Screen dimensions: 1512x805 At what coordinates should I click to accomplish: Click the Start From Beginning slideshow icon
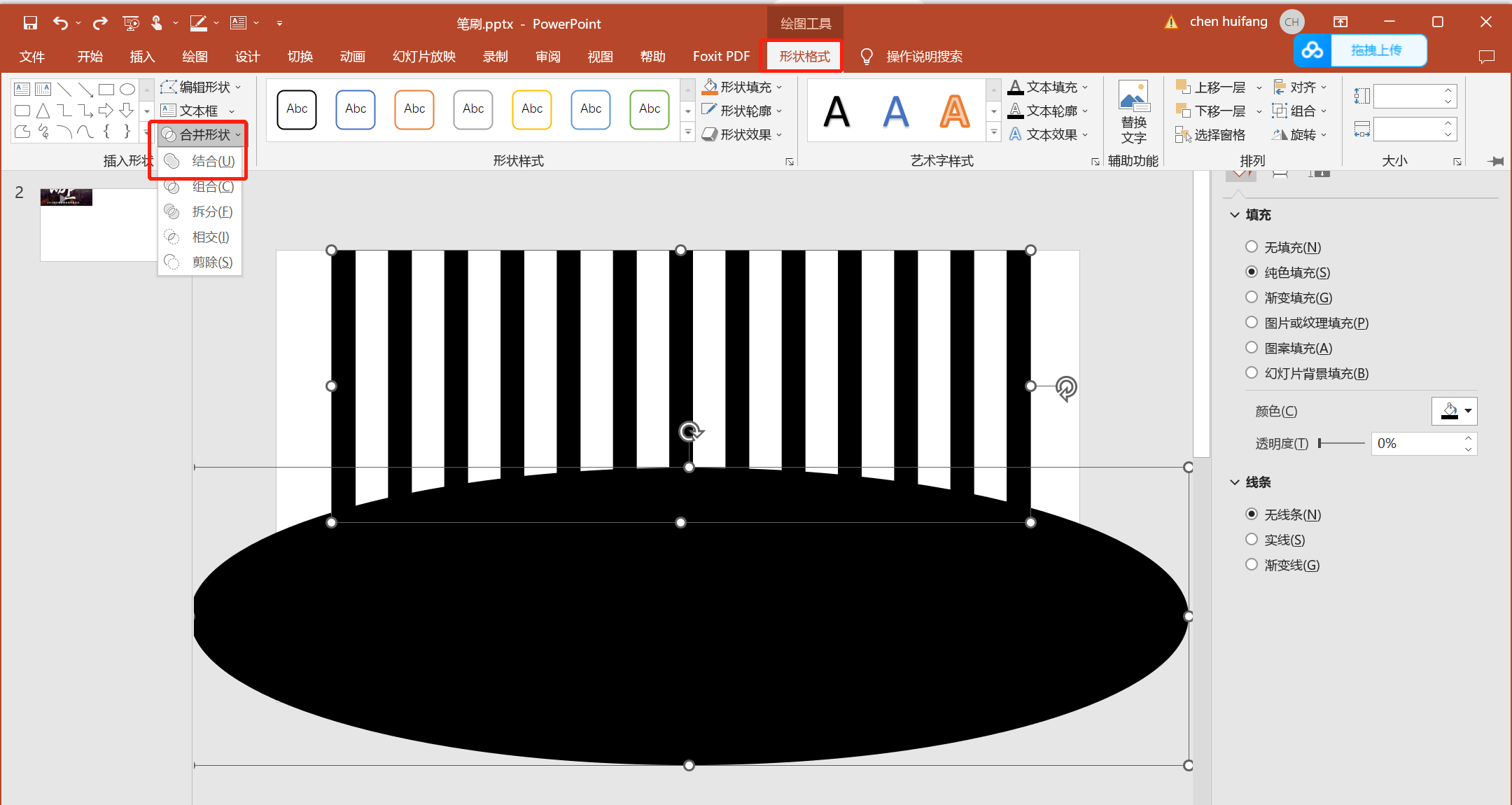click(131, 23)
